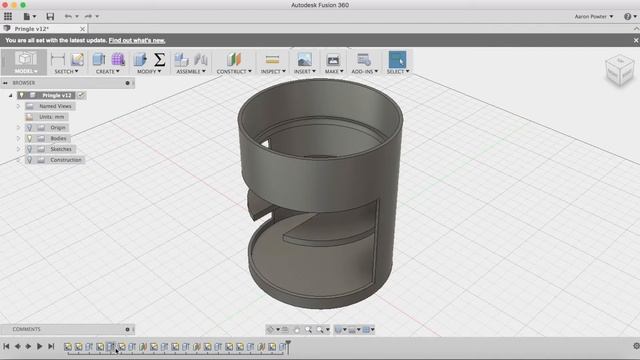Click the Undo arrow icon
The width and height of the screenshot is (640, 360).
[x=68, y=16]
